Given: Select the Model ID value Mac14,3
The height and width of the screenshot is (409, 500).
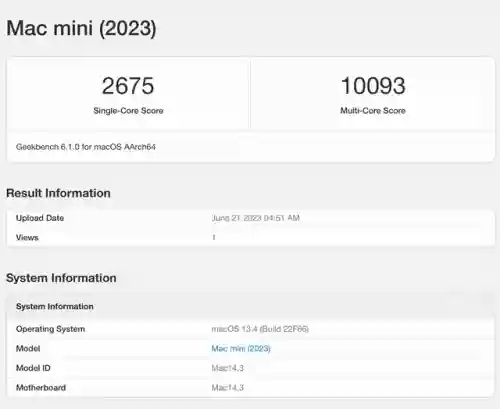Looking at the screenshot, I should pos(228,368).
